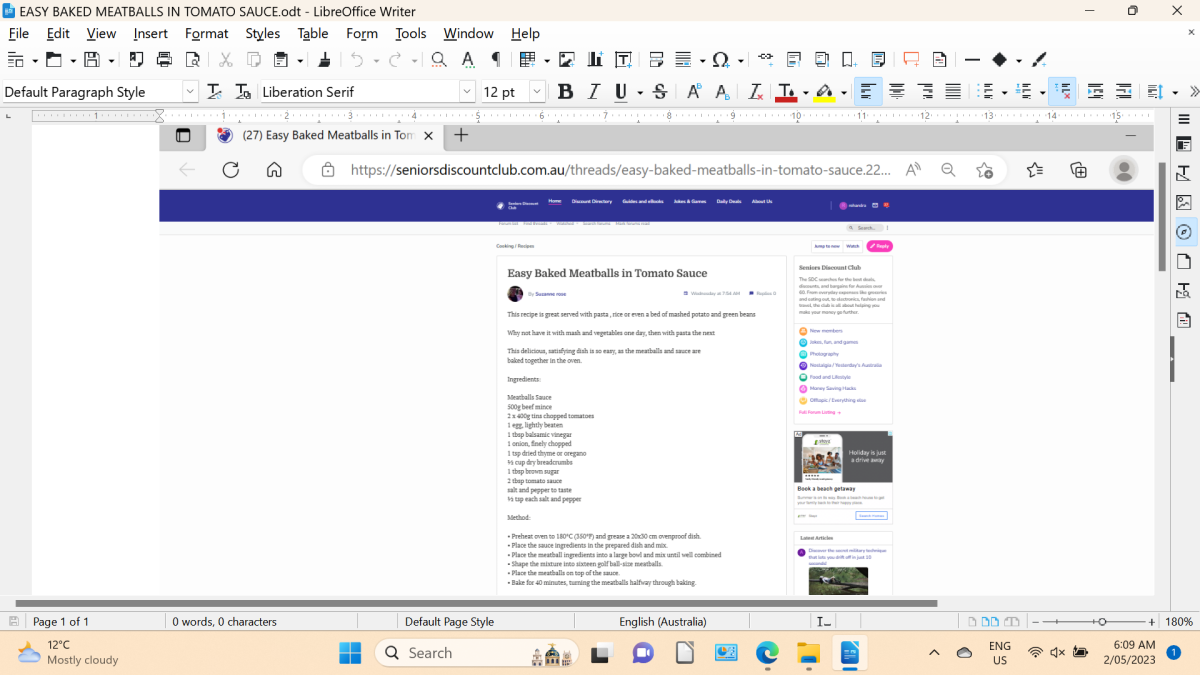Expand the Default Paragraph Style dropdown
Image resolution: width=1200 pixels, height=675 pixels.
point(190,92)
